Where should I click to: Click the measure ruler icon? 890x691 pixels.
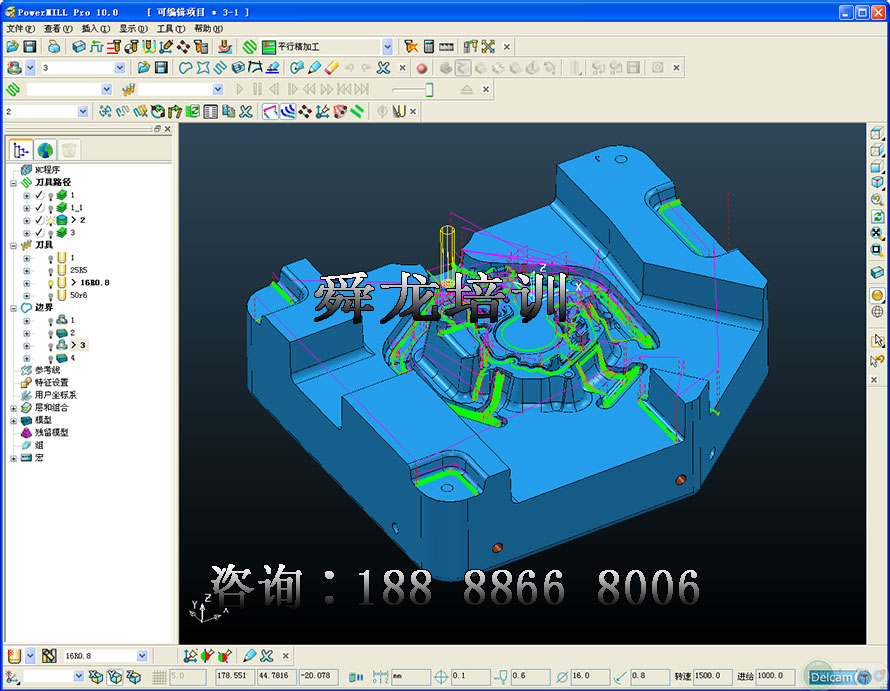(447, 47)
